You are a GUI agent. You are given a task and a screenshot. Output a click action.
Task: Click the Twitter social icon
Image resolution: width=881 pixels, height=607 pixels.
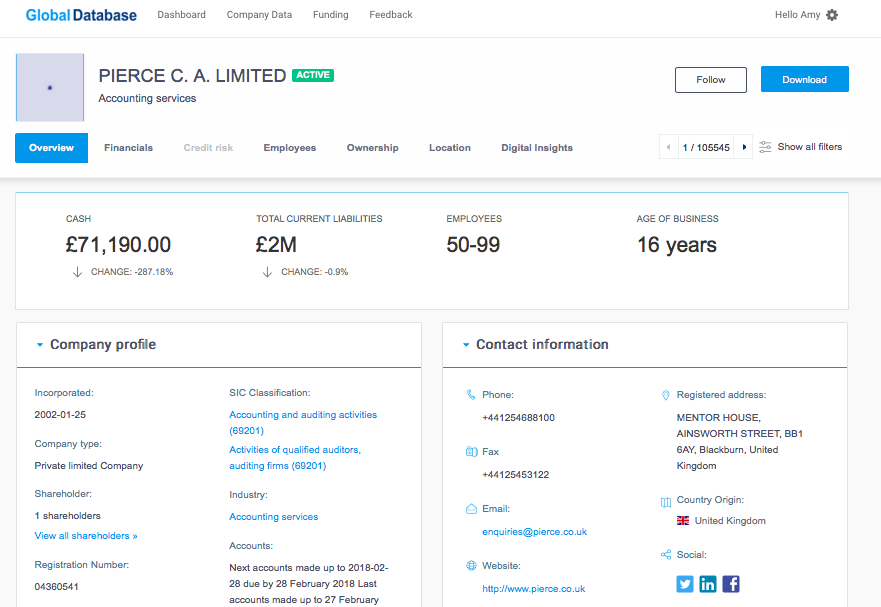(684, 584)
